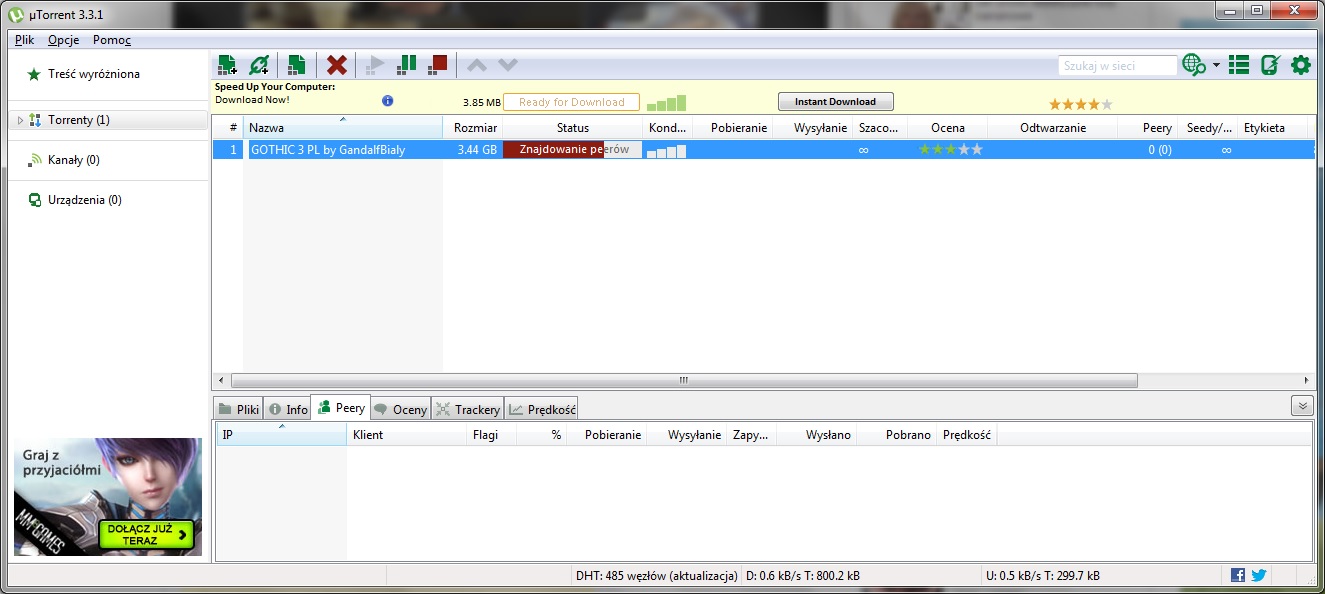Stop the torrent with red stop icon

click(x=437, y=65)
